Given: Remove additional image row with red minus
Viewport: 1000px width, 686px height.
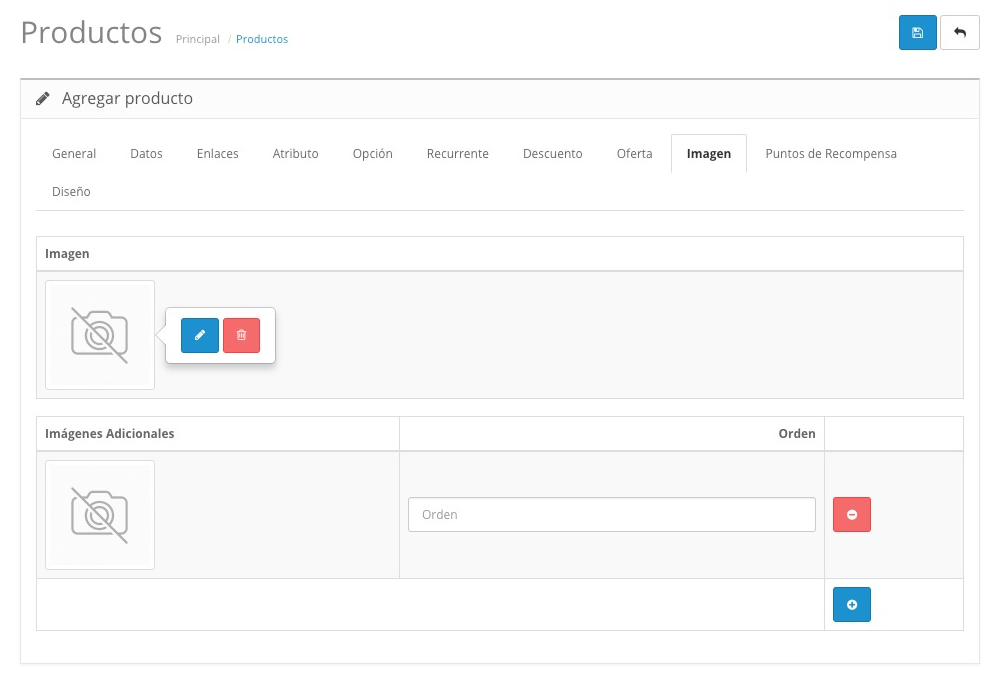Looking at the screenshot, I should pyautogui.click(x=851, y=514).
